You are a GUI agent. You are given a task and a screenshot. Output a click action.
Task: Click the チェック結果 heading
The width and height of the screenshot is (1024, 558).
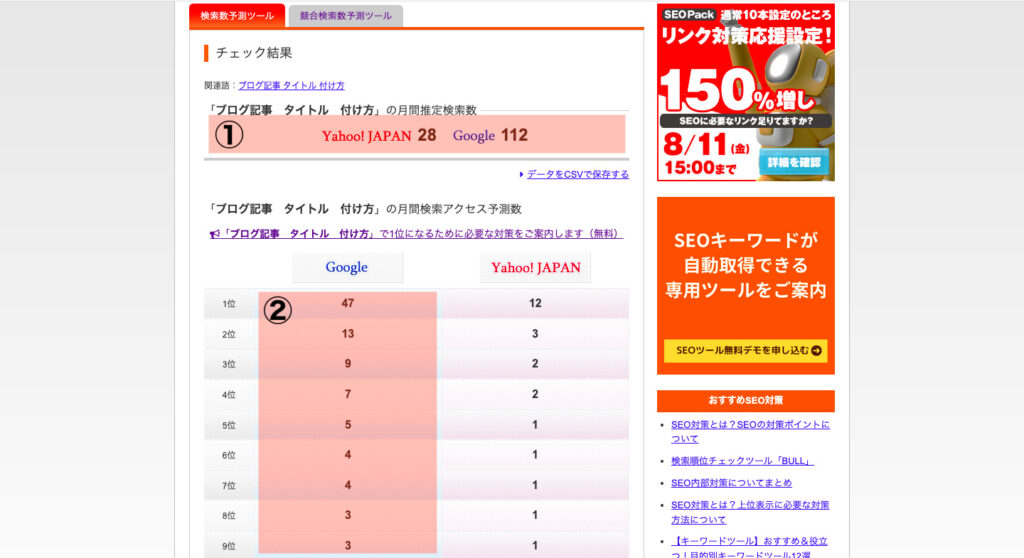tap(254, 53)
